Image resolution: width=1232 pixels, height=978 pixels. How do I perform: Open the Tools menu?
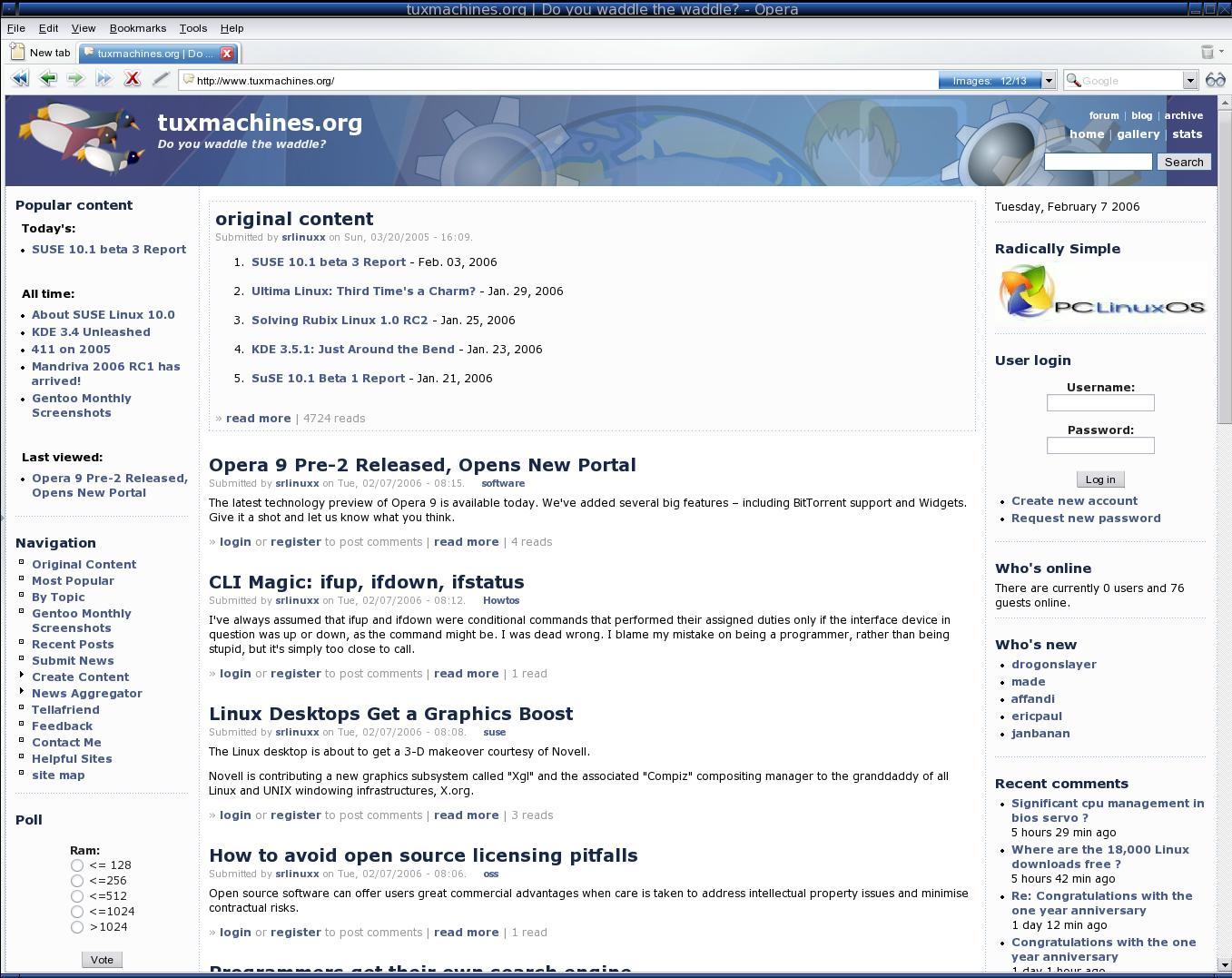[193, 28]
